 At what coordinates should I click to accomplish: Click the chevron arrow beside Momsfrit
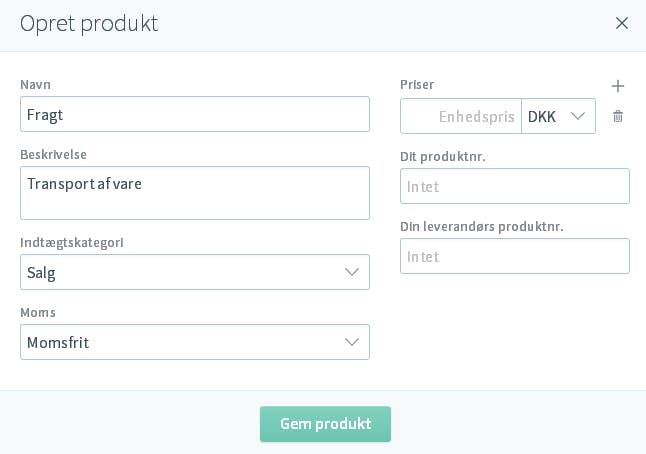point(351,342)
